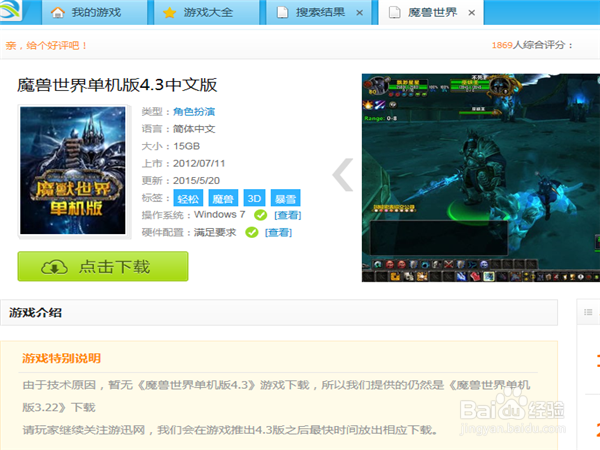Select the 轻松 tag
The width and height of the screenshot is (600, 450).
(x=188, y=199)
